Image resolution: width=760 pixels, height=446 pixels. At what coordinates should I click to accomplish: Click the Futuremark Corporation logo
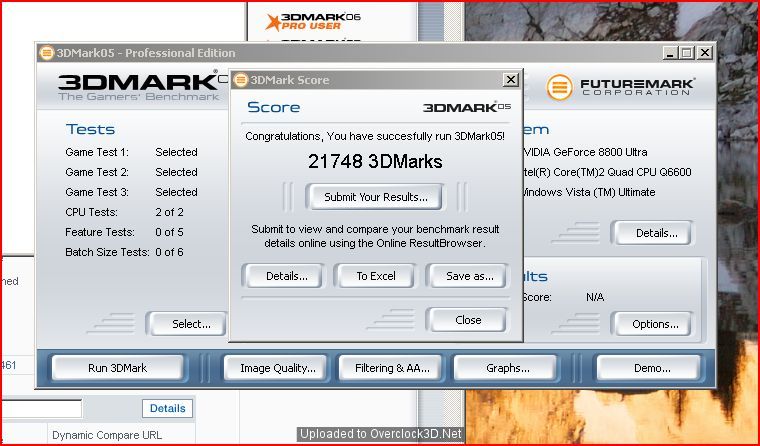621,87
